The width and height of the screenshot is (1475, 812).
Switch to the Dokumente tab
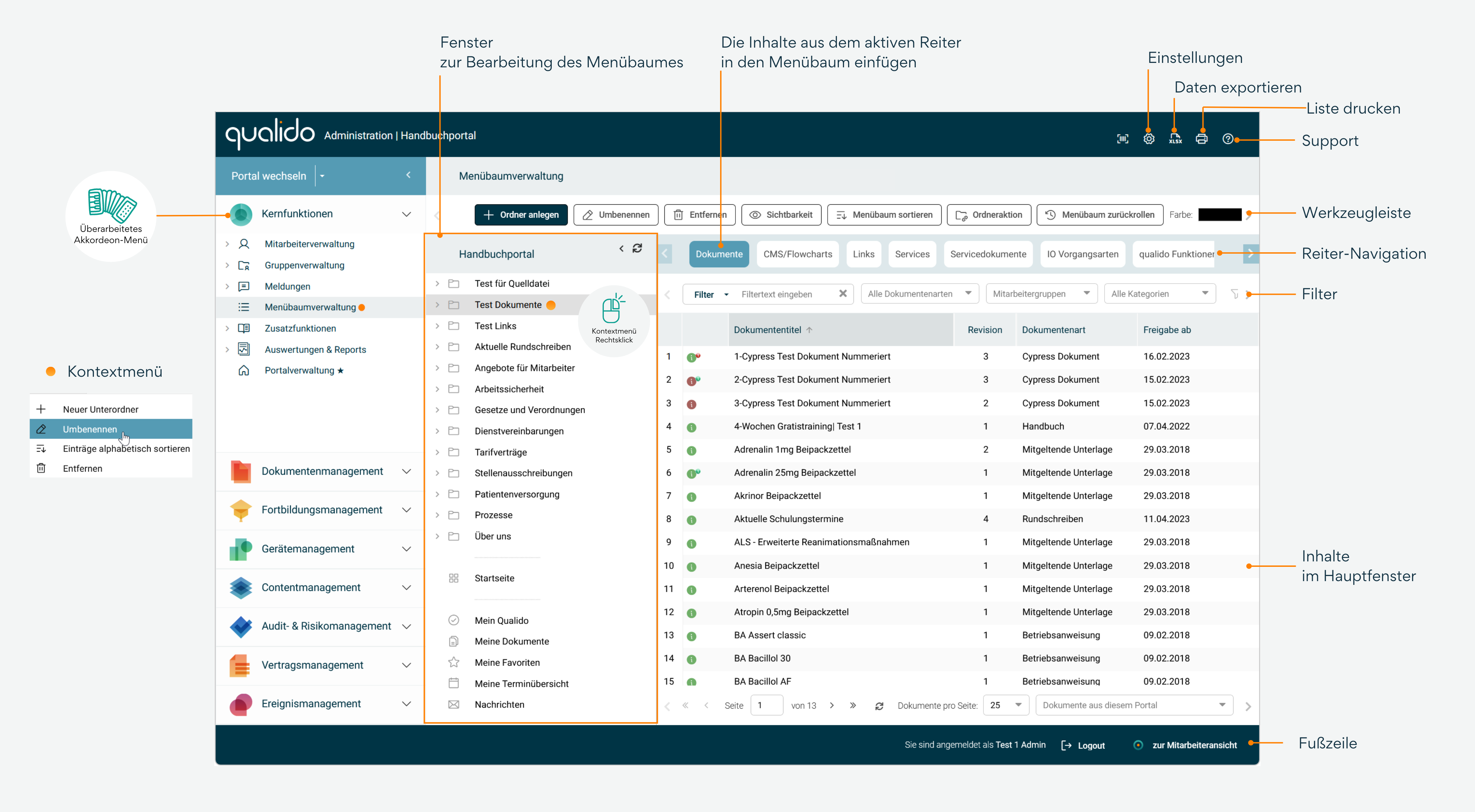[x=718, y=254]
